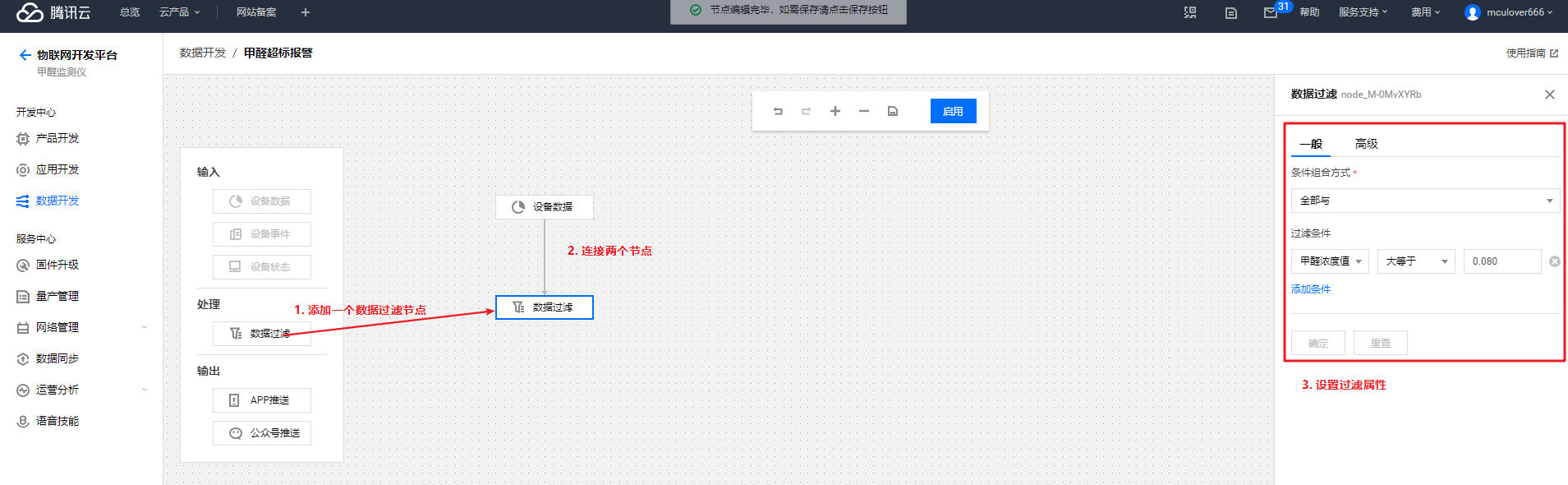Open the QR code icon in top bar
The width and height of the screenshot is (1568, 485).
(1190, 12)
